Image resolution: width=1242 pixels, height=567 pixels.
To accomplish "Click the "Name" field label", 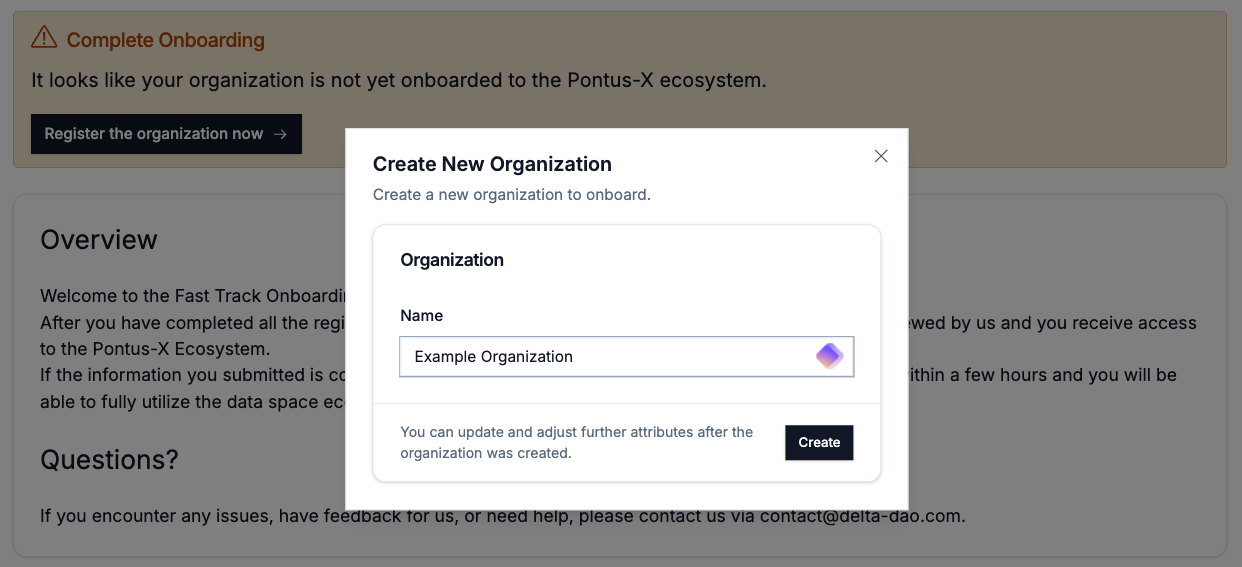I will click(x=421, y=315).
